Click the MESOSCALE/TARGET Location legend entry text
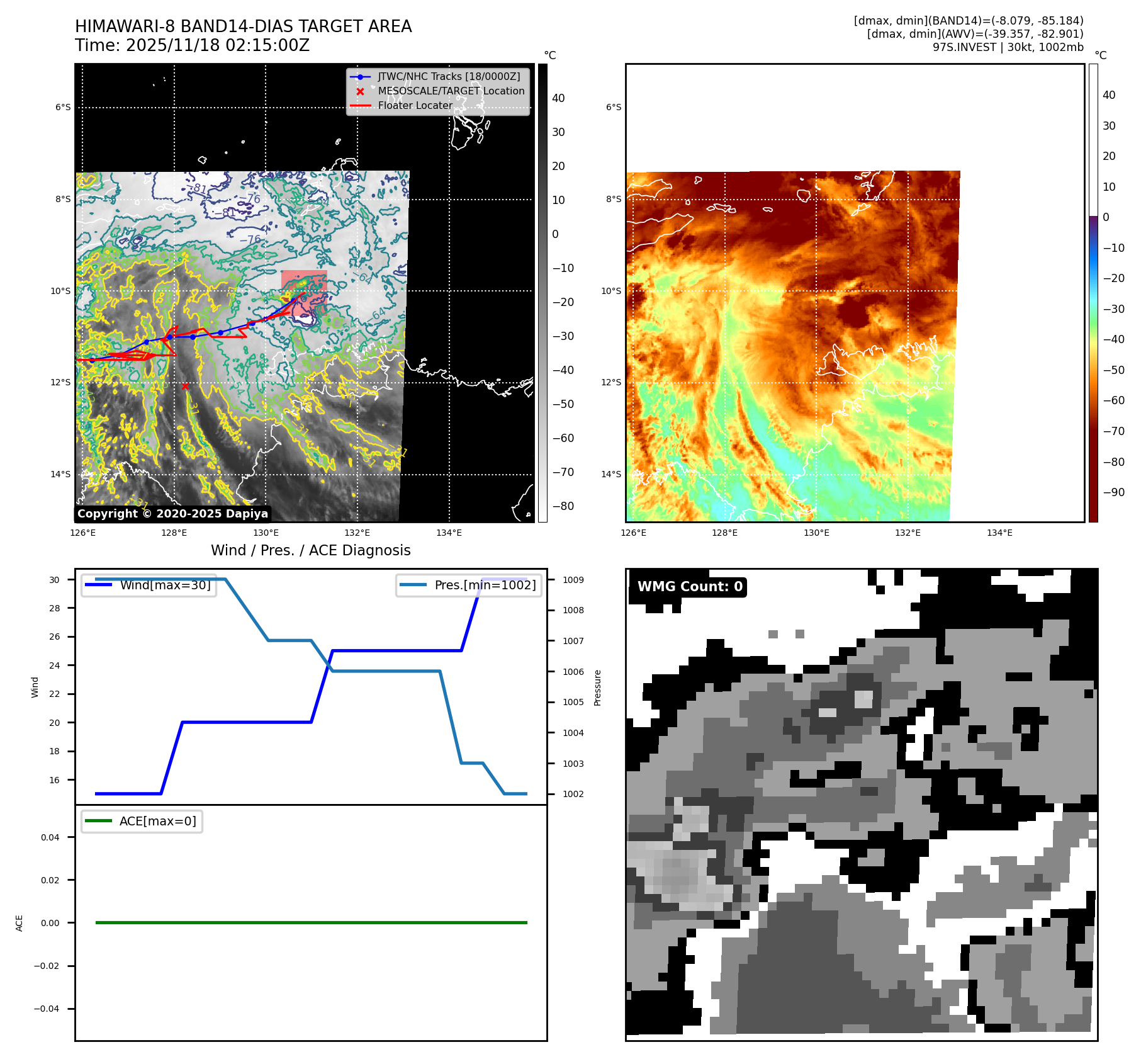Viewport: 1141px width, 1064px height. pos(451,91)
